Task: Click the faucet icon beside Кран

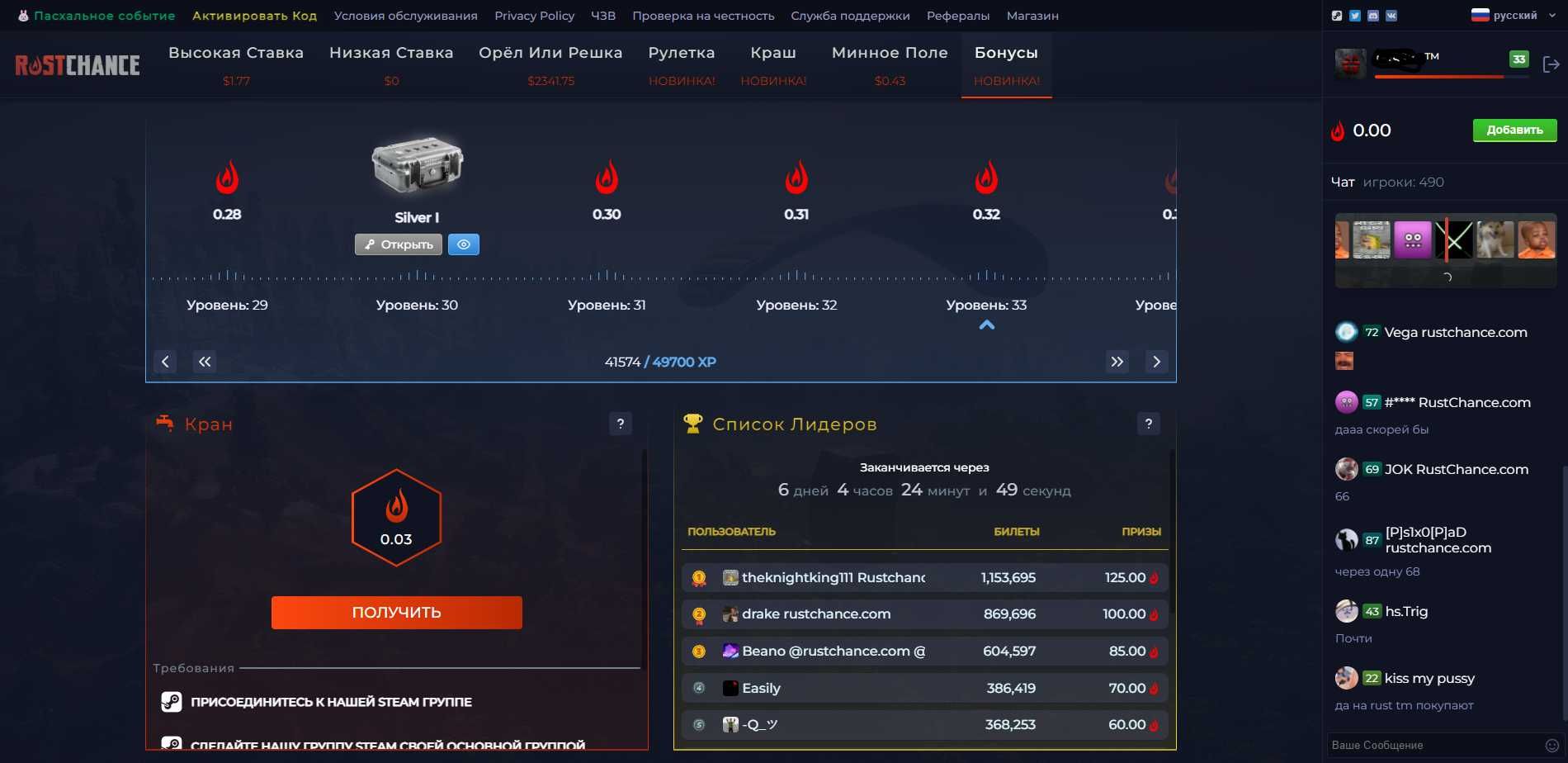Action: click(165, 424)
